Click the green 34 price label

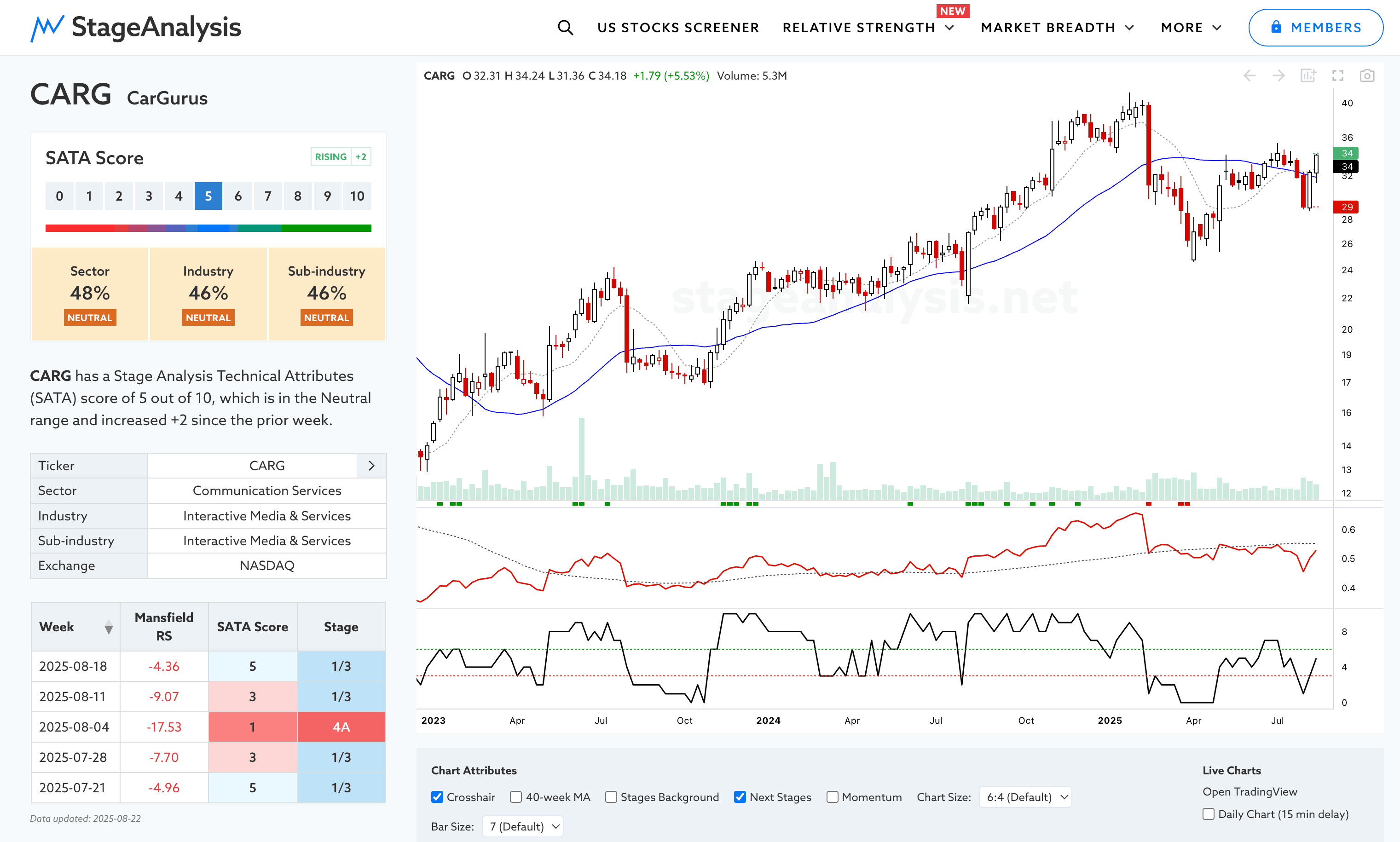pos(1347,153)
